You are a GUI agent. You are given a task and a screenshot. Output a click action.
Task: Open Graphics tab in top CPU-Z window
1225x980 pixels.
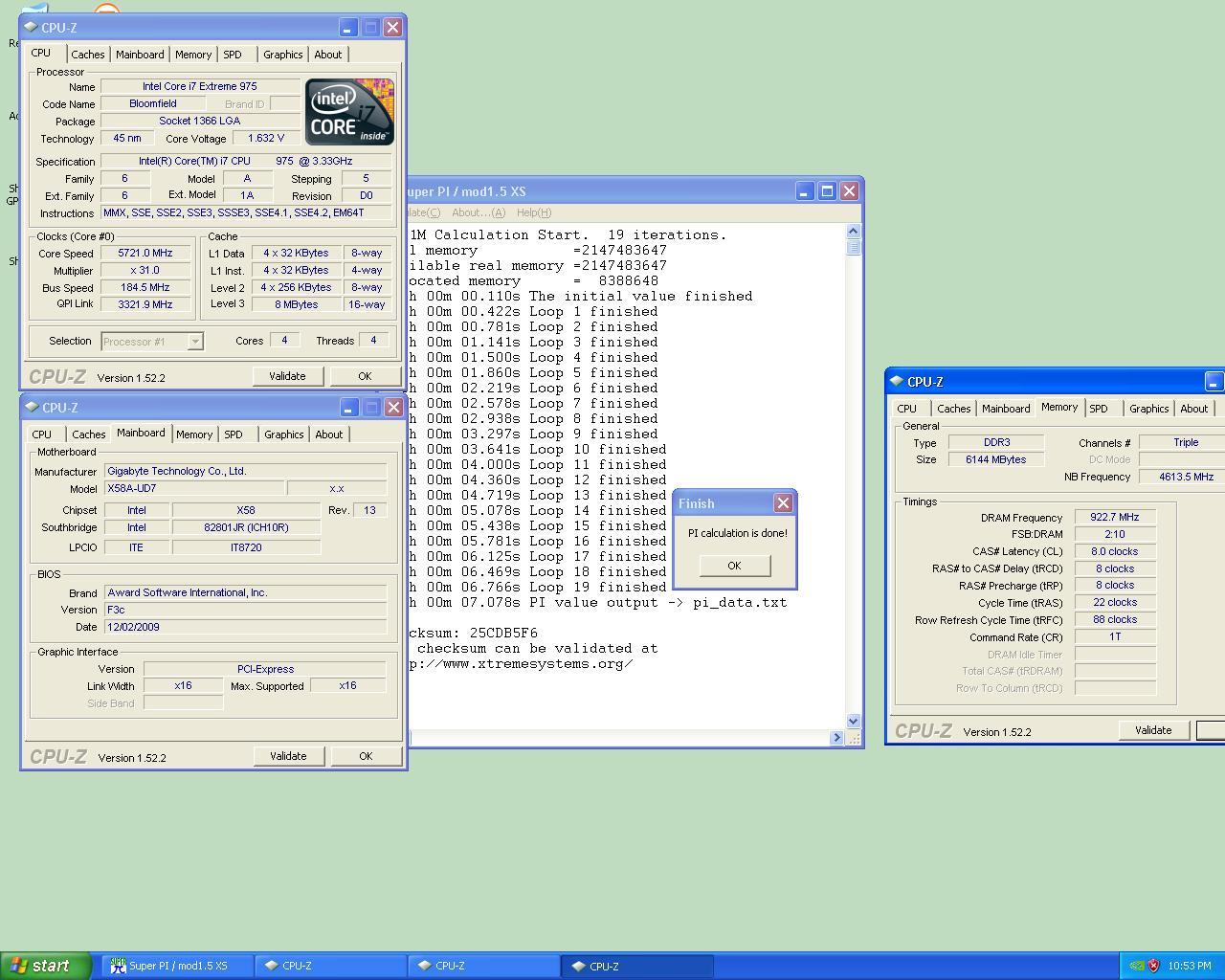tap(283, 55)
